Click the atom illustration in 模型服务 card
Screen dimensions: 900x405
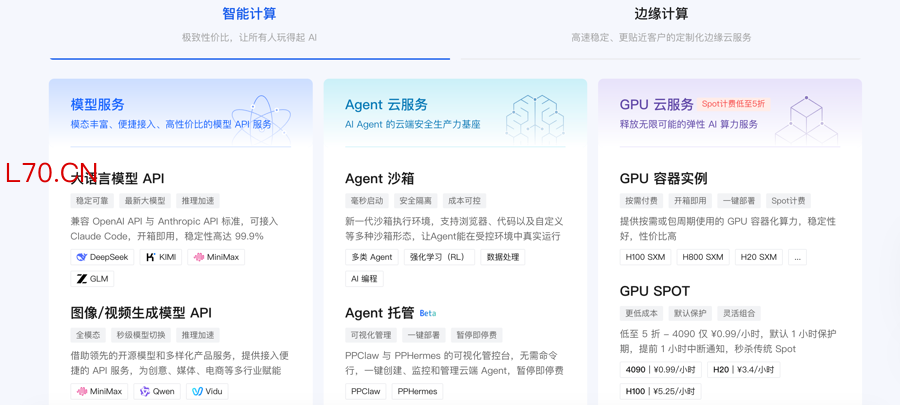coord(260,118)
